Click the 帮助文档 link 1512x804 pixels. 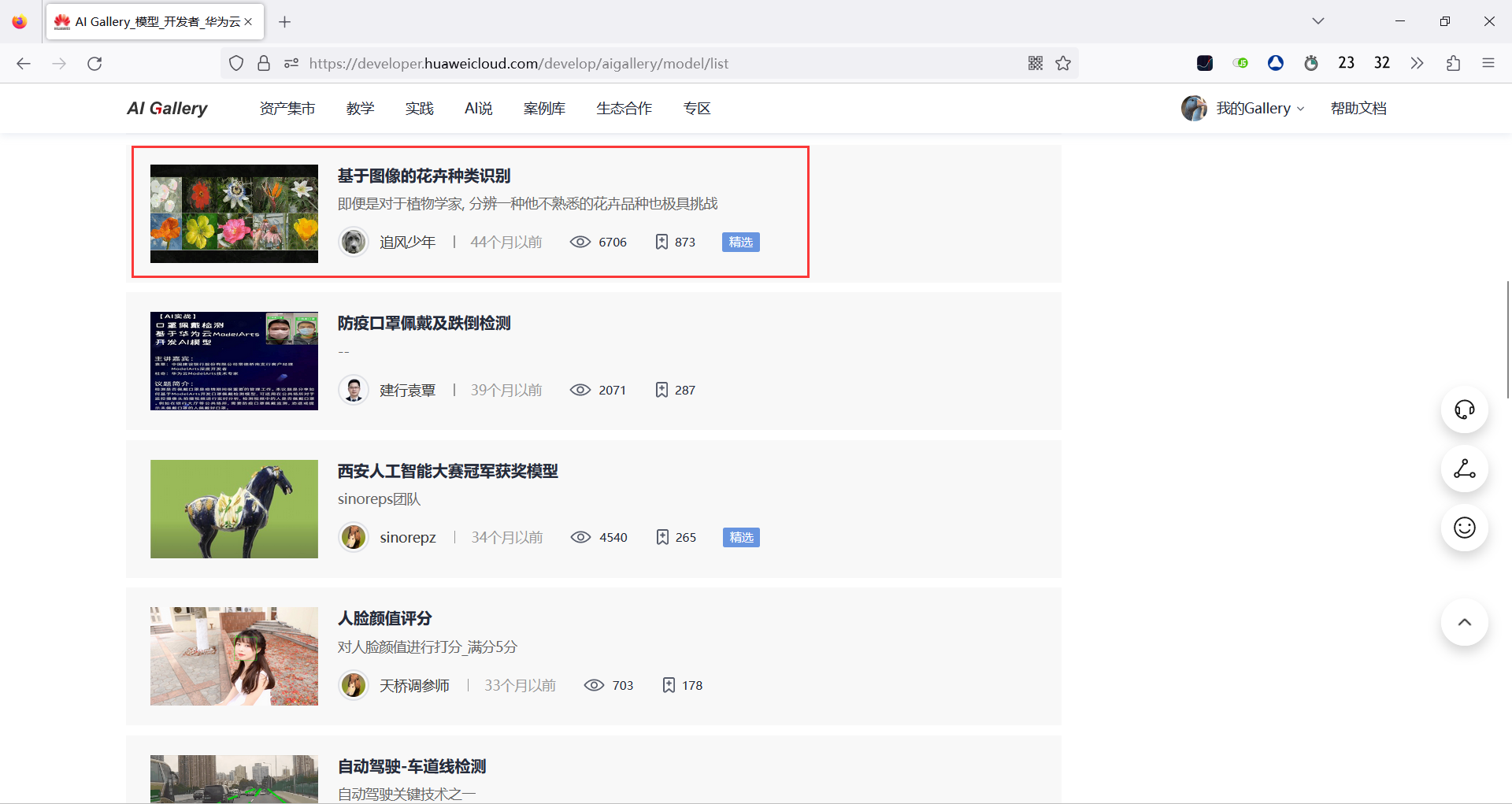pyautogui.click(x=1358, y=108)
